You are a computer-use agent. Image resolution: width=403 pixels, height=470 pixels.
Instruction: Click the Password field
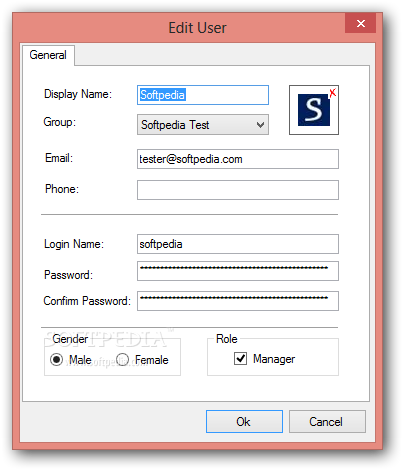point(238,271)
